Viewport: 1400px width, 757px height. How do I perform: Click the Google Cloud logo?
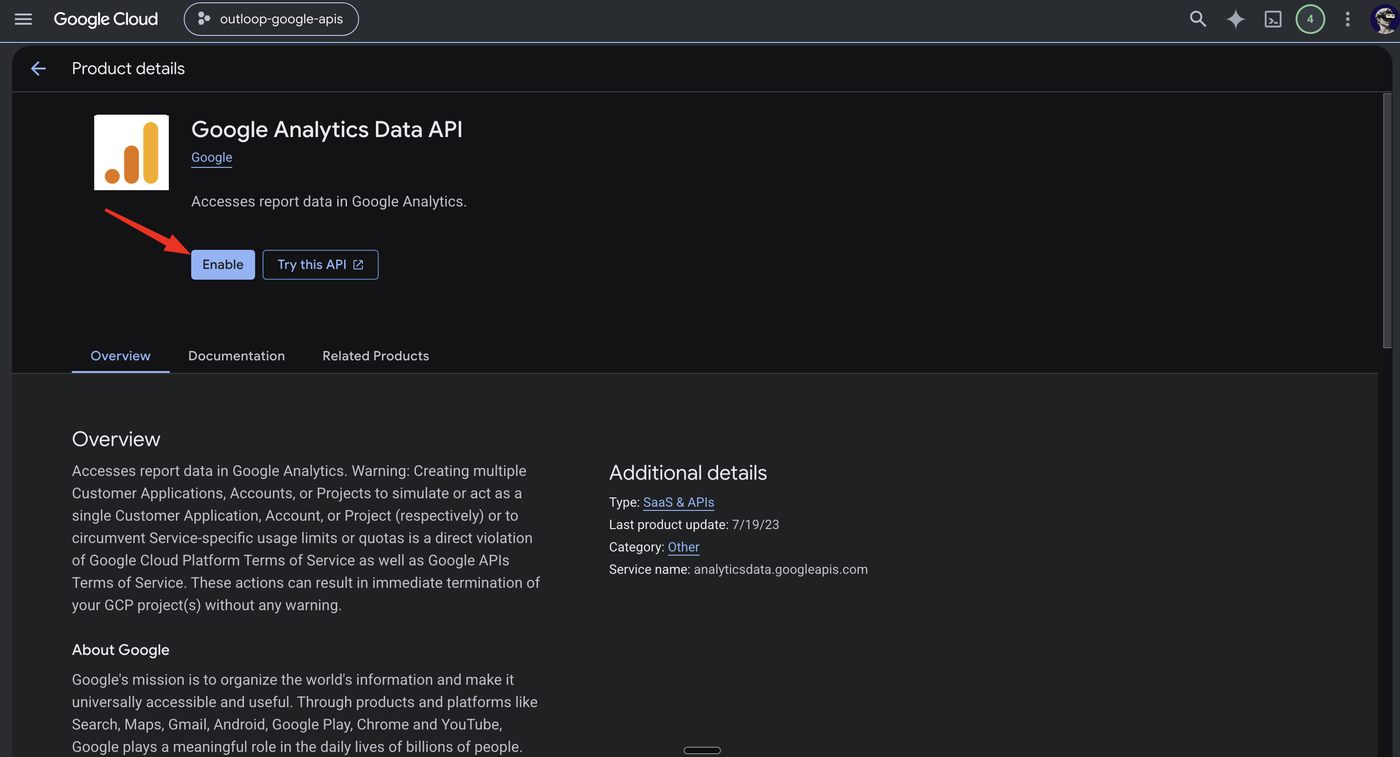[x=106, y=19]
